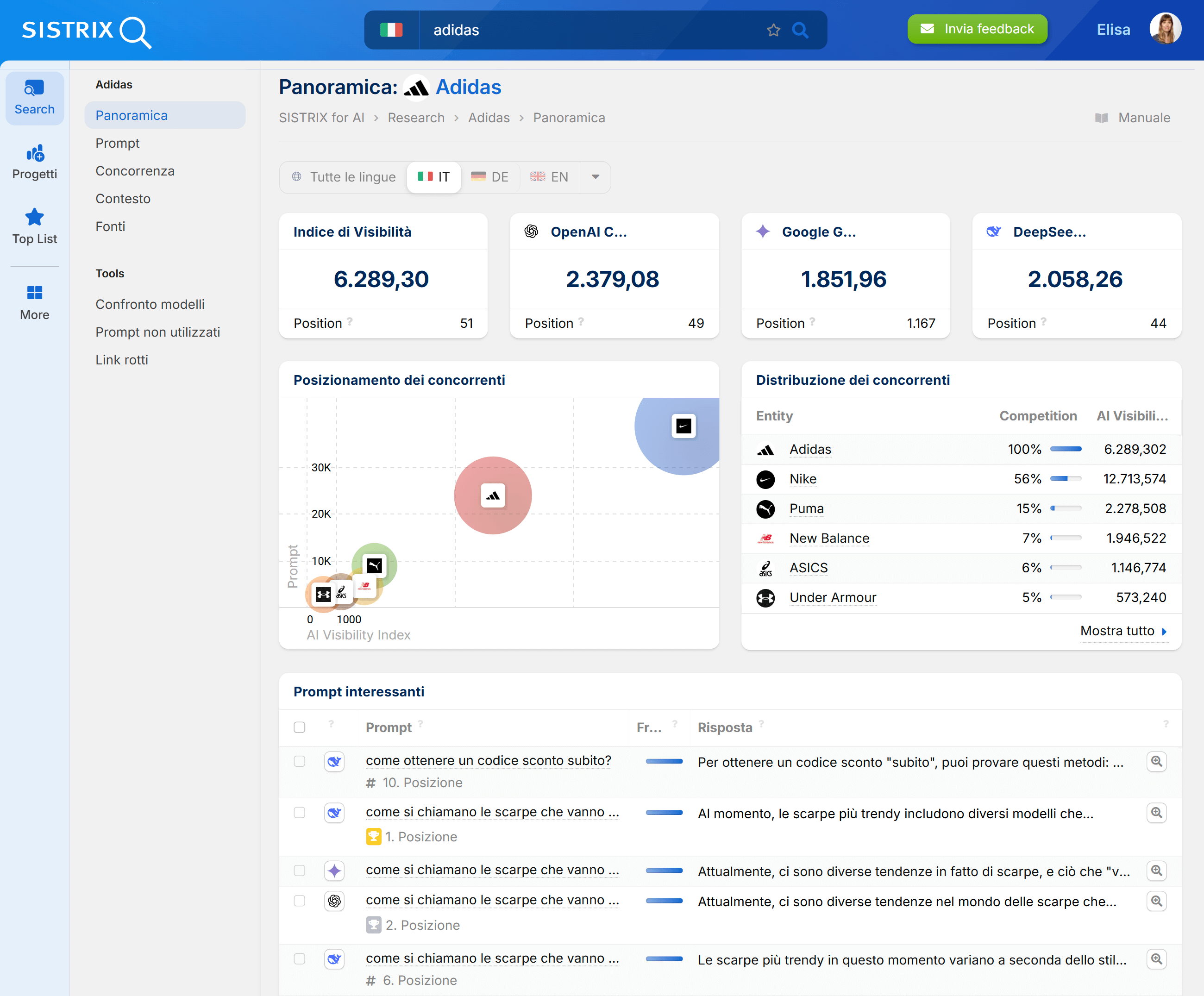Open Concorrenza in the left menu

click(135, 171)
